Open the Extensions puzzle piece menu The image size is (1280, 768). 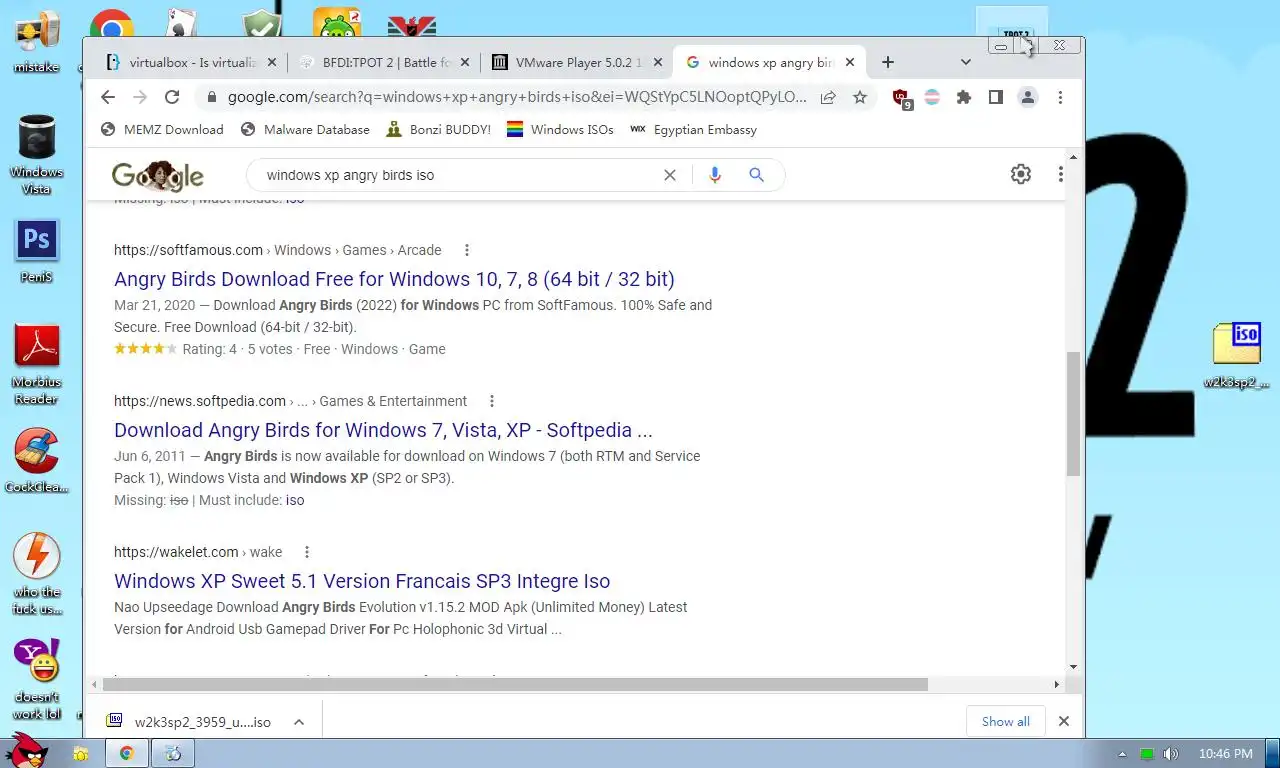(964, 97)
